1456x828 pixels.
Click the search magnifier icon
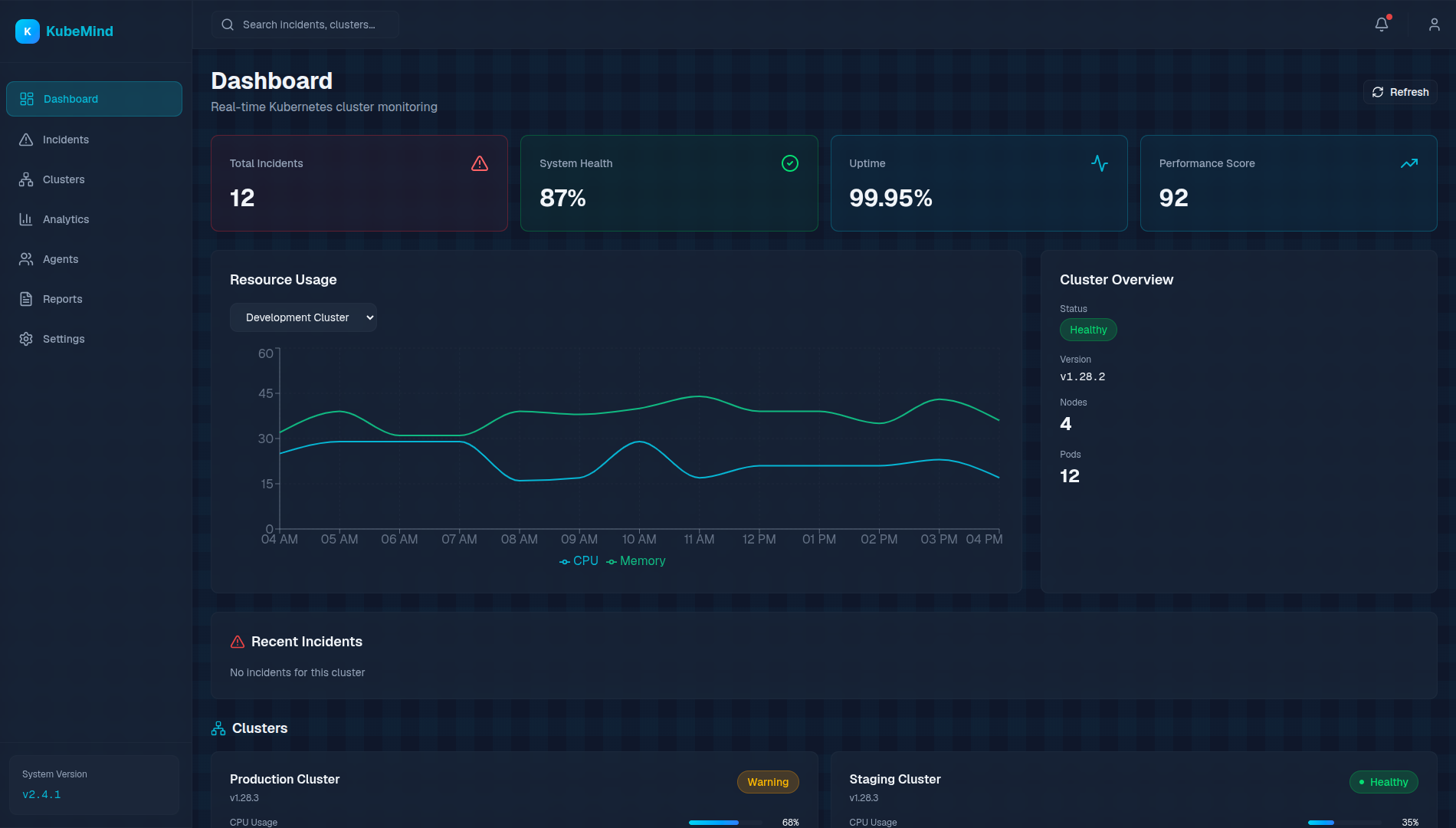(x=228, y=25)
